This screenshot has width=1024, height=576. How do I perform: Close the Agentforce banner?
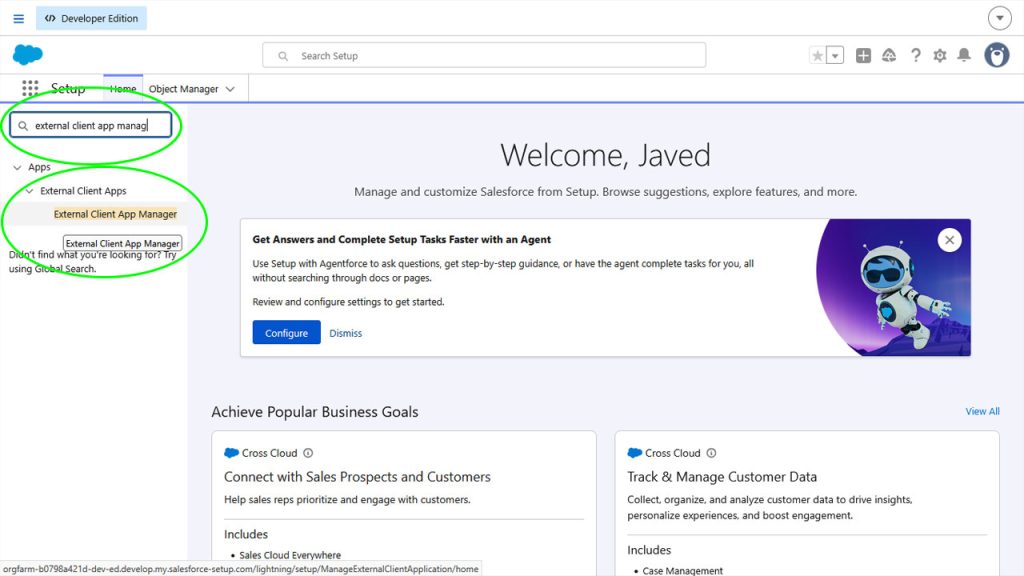[950, 240]
